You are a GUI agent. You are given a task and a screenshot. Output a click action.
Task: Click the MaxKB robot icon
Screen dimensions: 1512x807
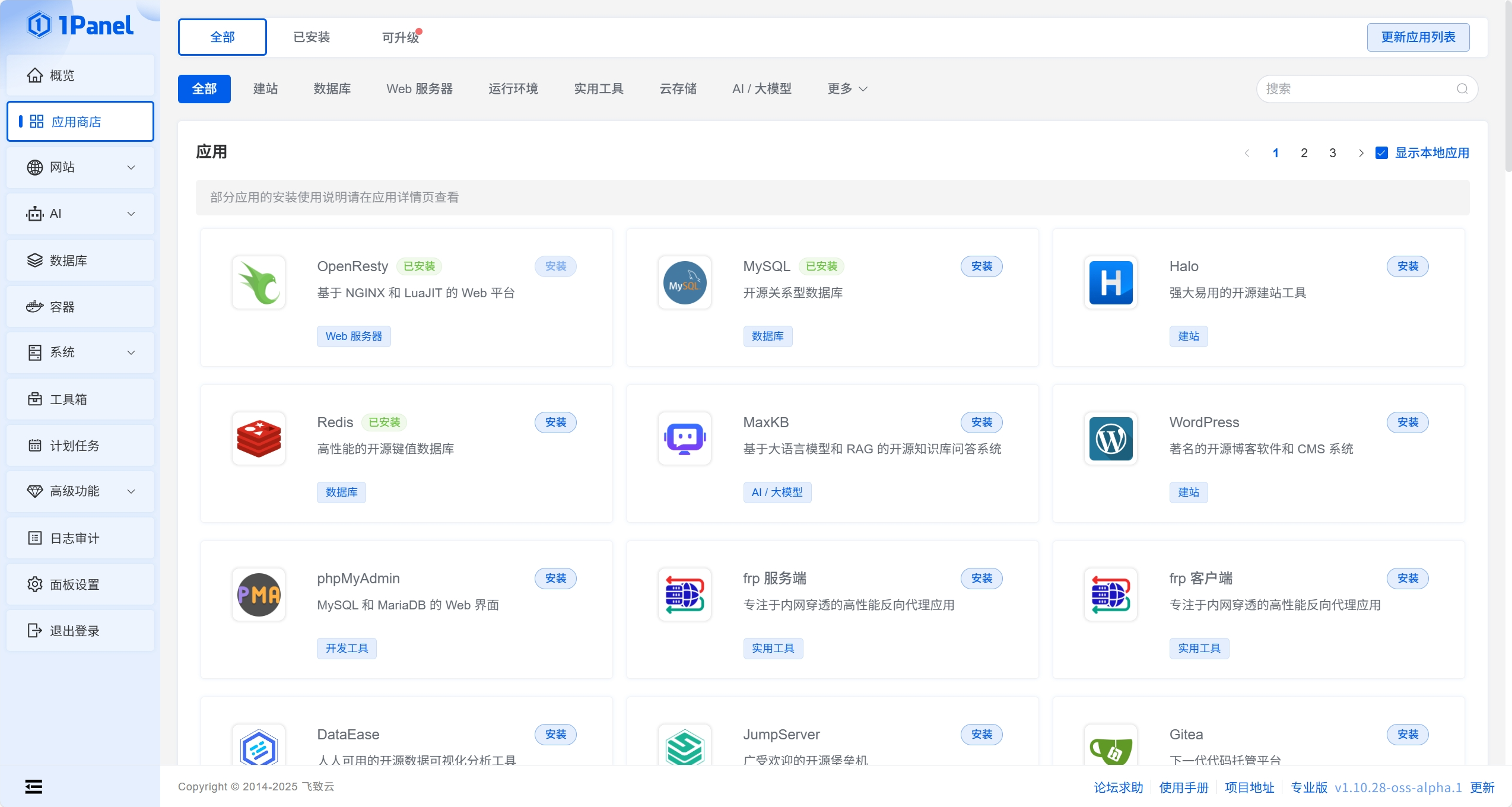pyautogui.click(x=684, y=439)
